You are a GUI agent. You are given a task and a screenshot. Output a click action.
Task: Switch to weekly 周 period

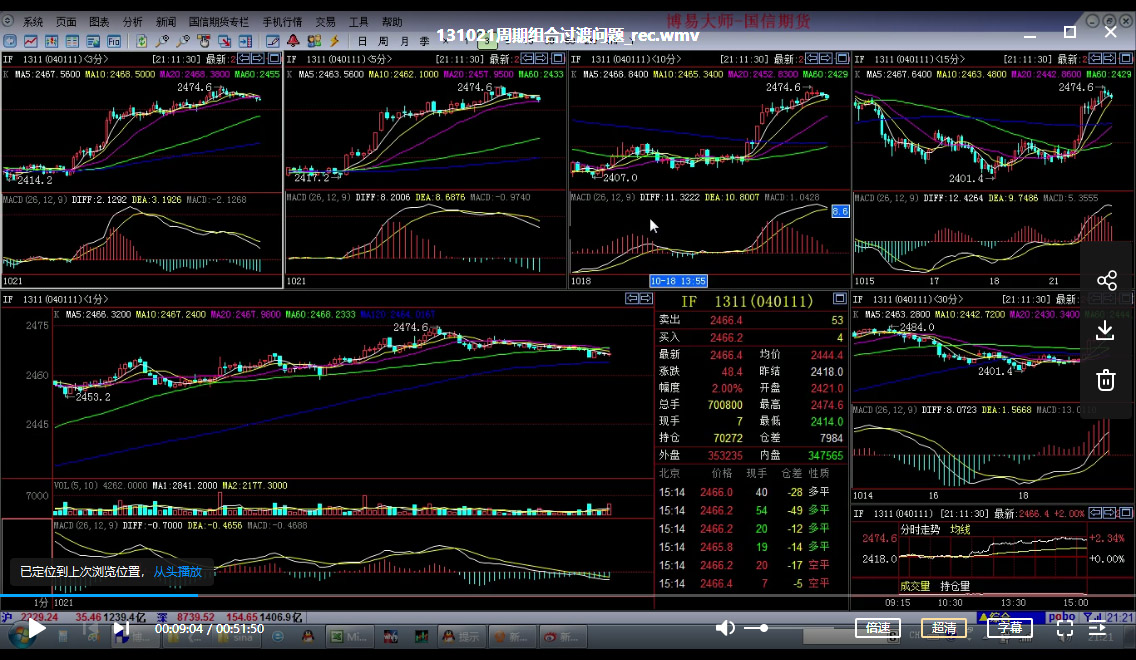coord(383,41)
